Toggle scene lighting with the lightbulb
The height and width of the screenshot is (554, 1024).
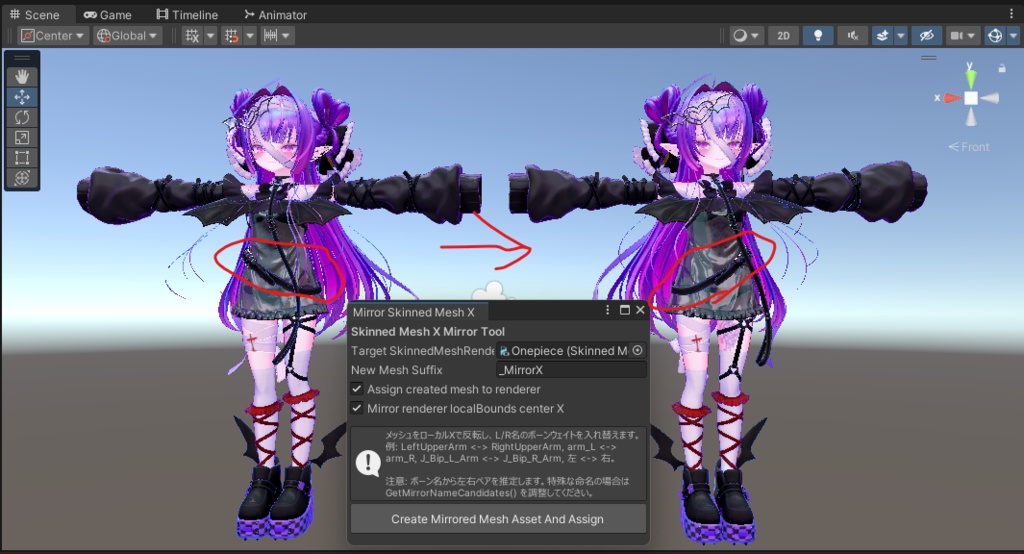pos(818,36)
